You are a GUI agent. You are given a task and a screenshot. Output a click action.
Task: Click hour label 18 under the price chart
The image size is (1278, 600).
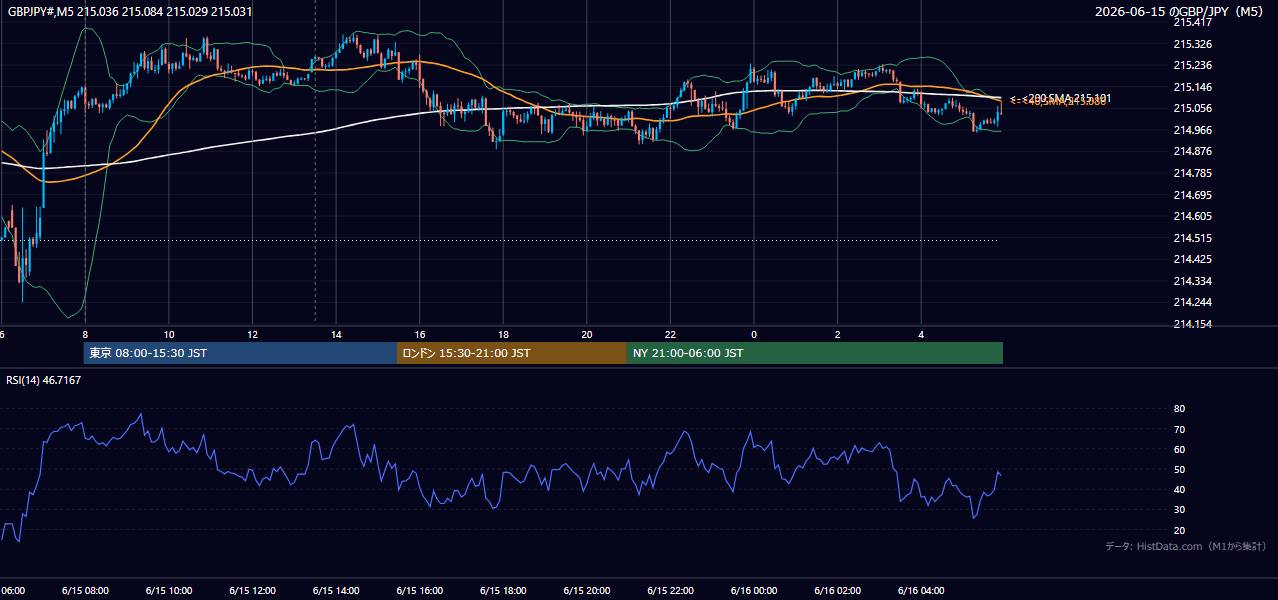(503, 335)
